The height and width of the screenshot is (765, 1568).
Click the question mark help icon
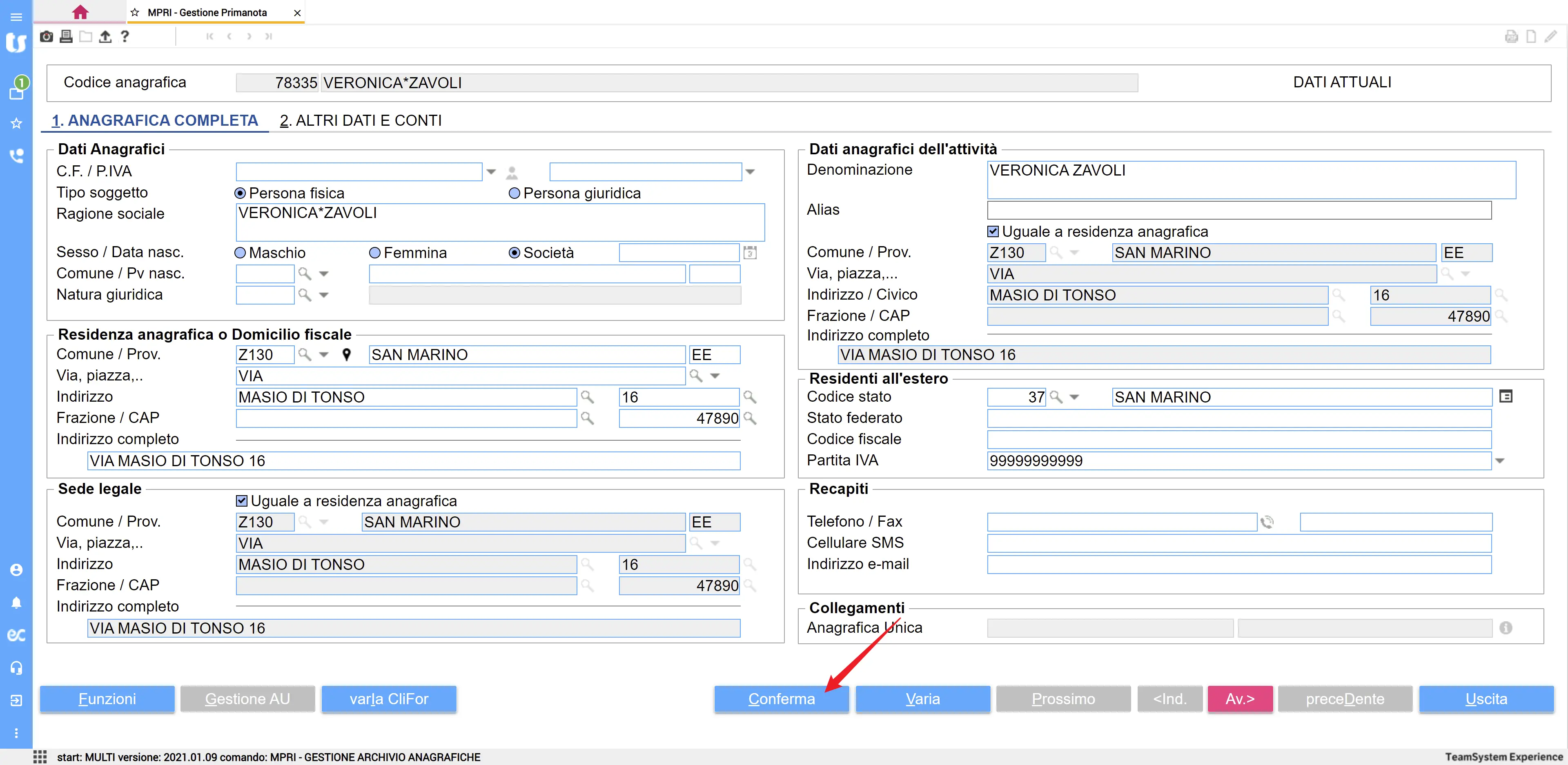tap(125, 36)
